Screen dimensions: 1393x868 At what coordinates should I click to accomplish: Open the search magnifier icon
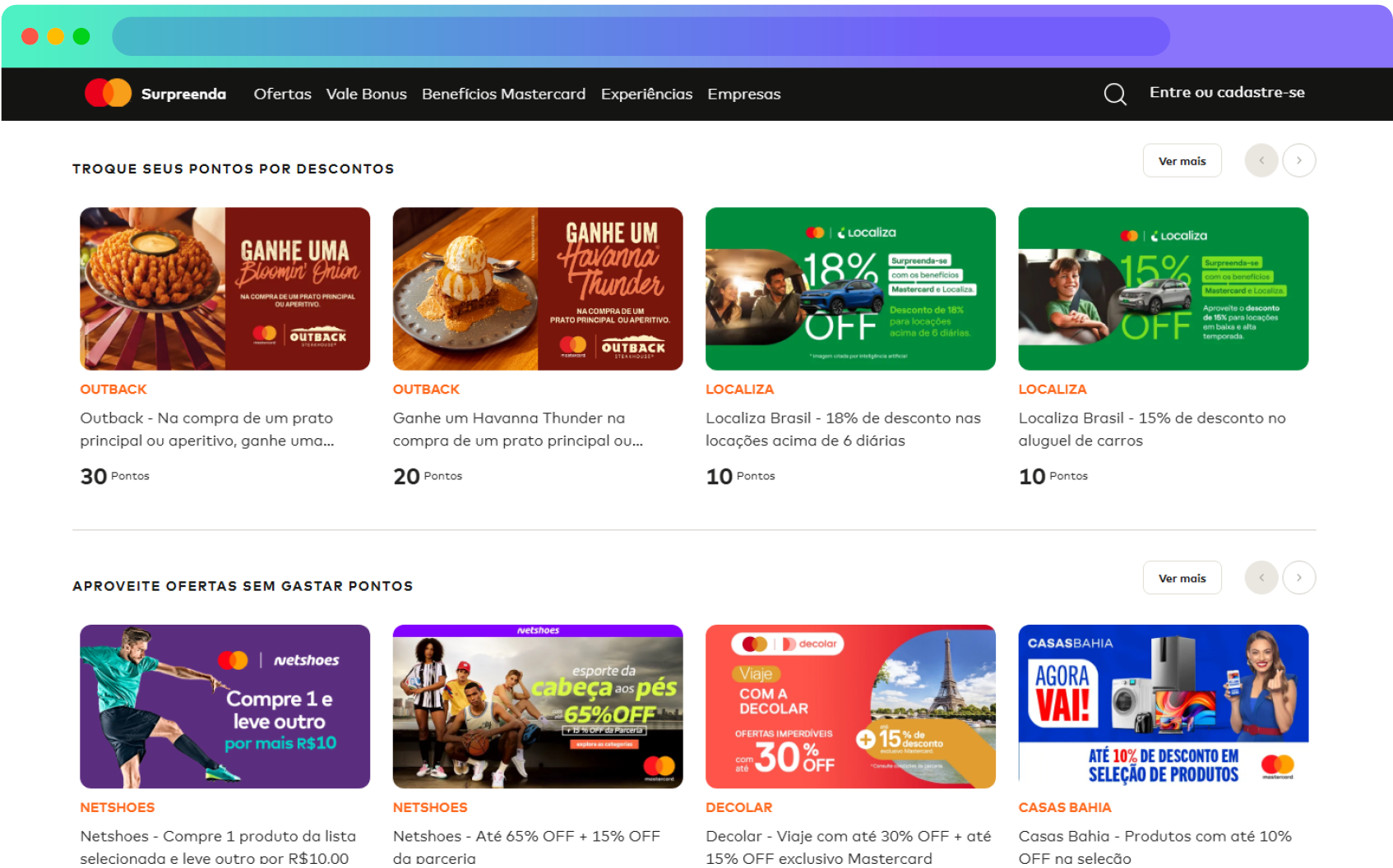point(1115,94)
